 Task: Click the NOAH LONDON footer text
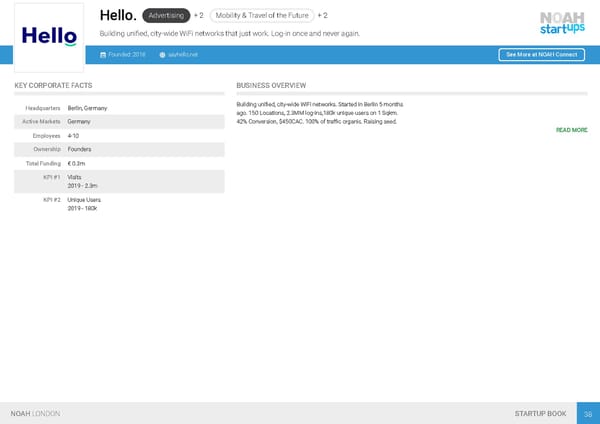[35, 413]
